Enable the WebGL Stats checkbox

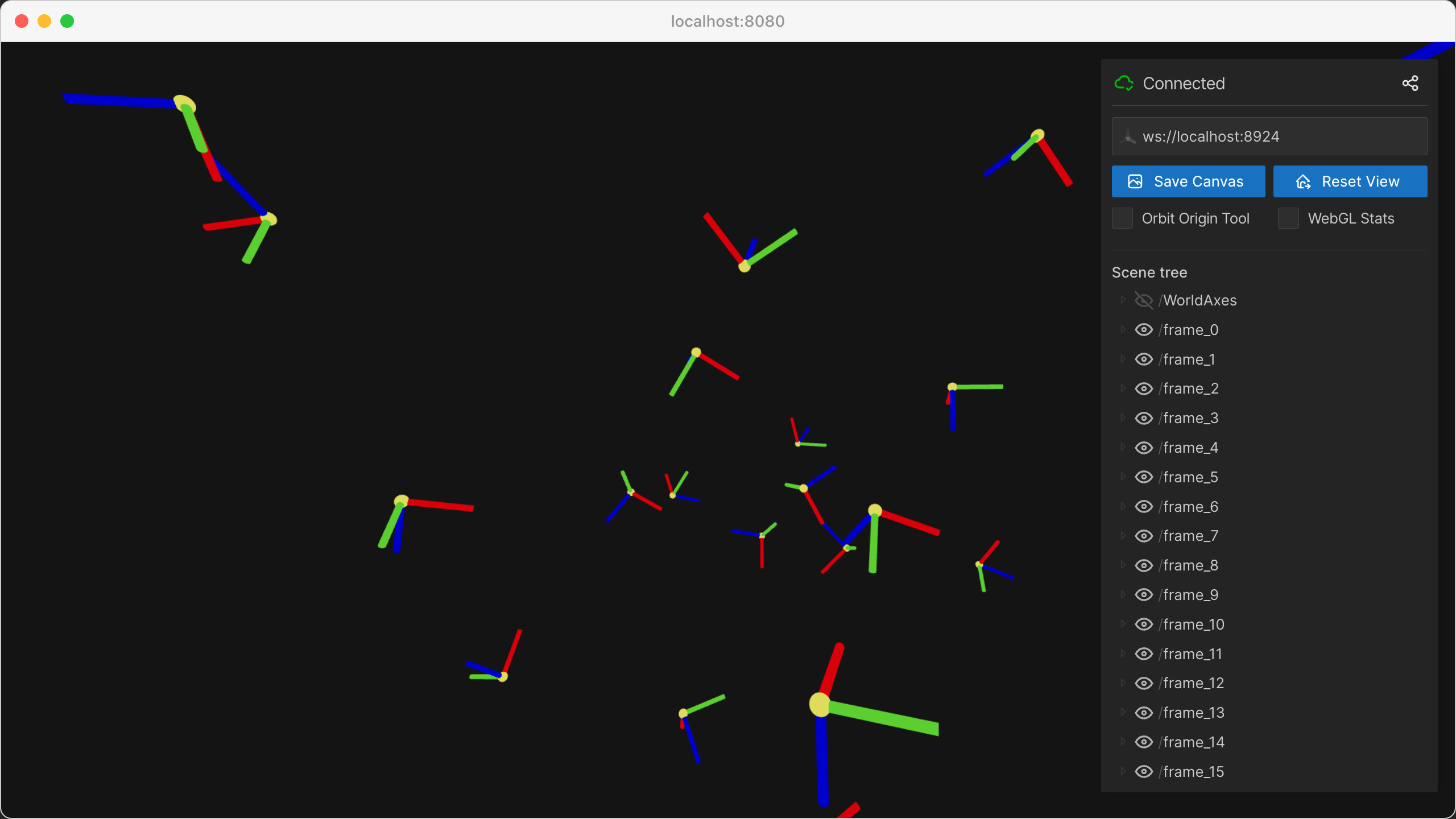[1288, 218]
